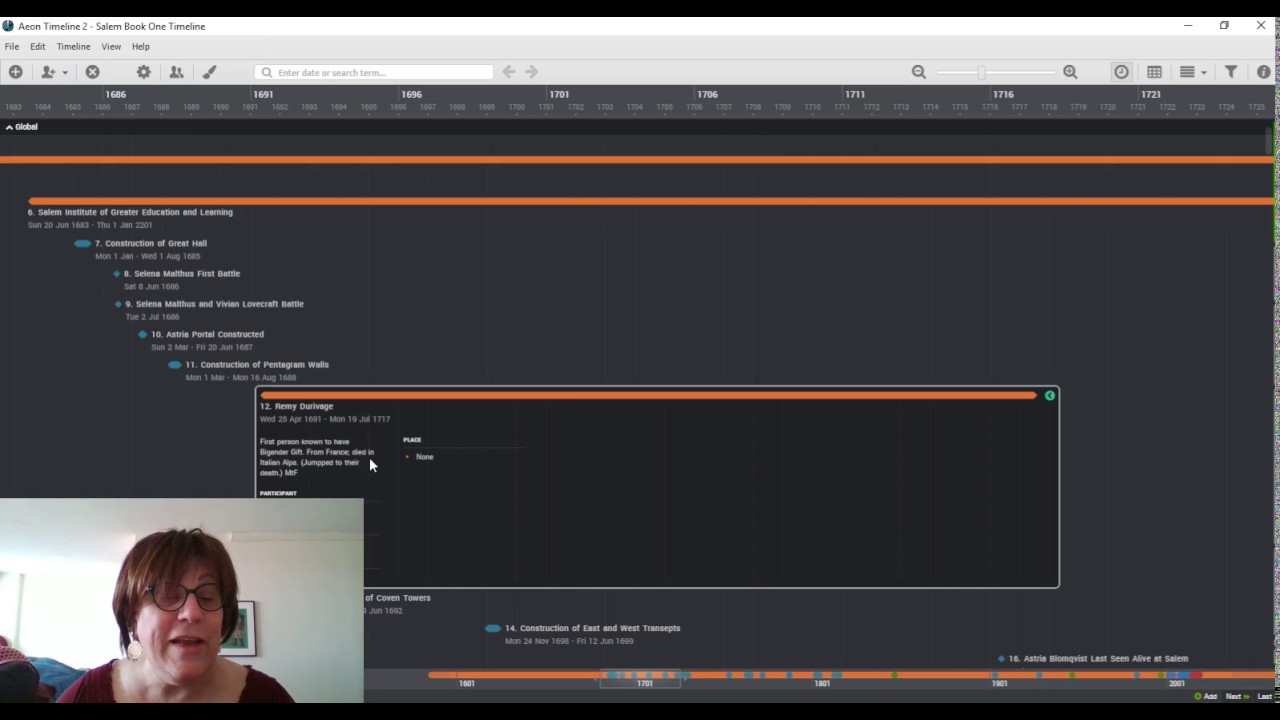Click year 1691 on the time ruler

point(263,94)
